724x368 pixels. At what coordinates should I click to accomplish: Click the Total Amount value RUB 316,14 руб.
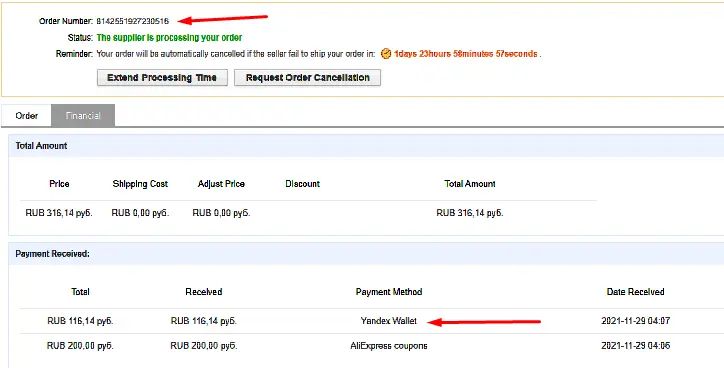pyautogui.click(x=470, y=213)
